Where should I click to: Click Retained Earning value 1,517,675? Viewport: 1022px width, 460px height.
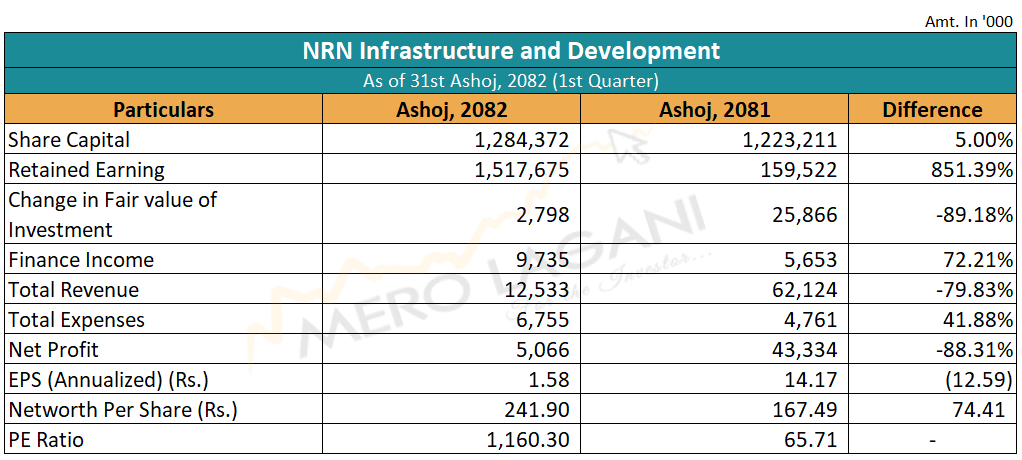tap(520, 170)
